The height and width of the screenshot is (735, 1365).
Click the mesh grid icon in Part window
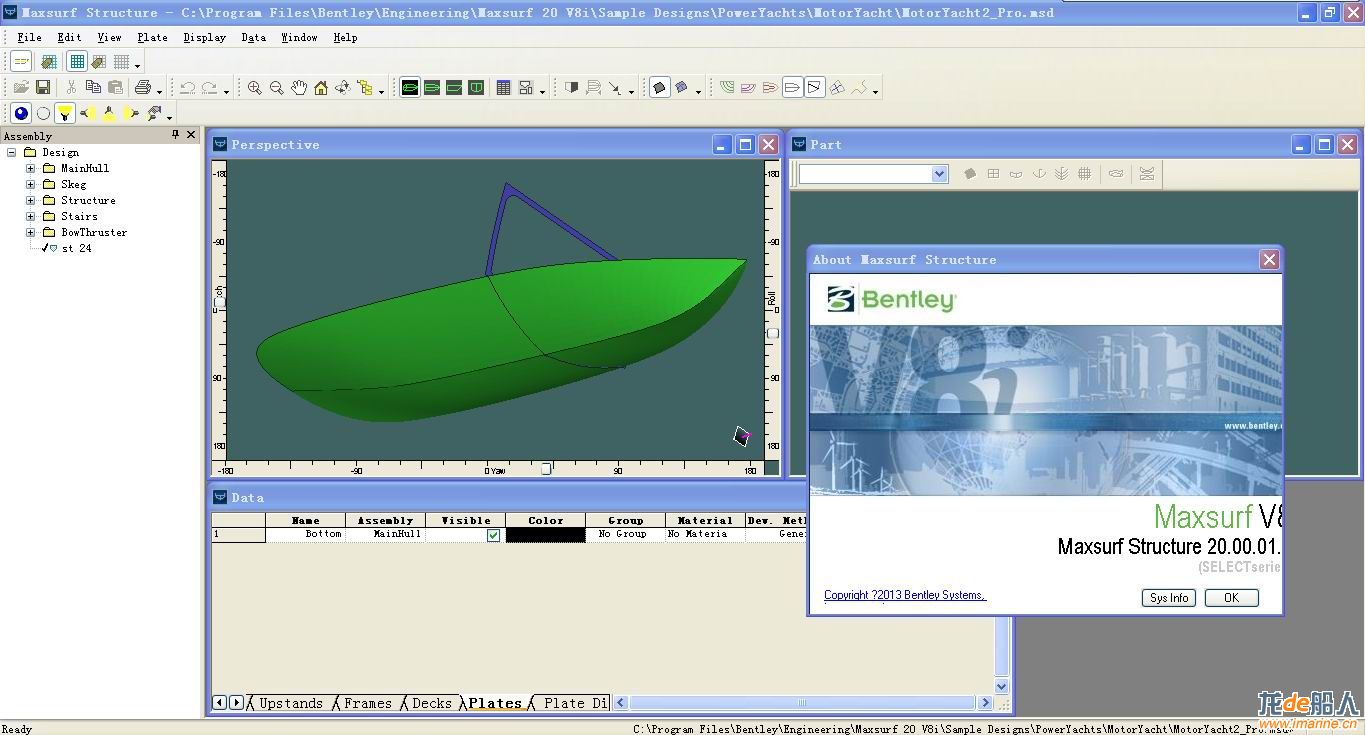pyautogui.click(x=1084, y=174)
